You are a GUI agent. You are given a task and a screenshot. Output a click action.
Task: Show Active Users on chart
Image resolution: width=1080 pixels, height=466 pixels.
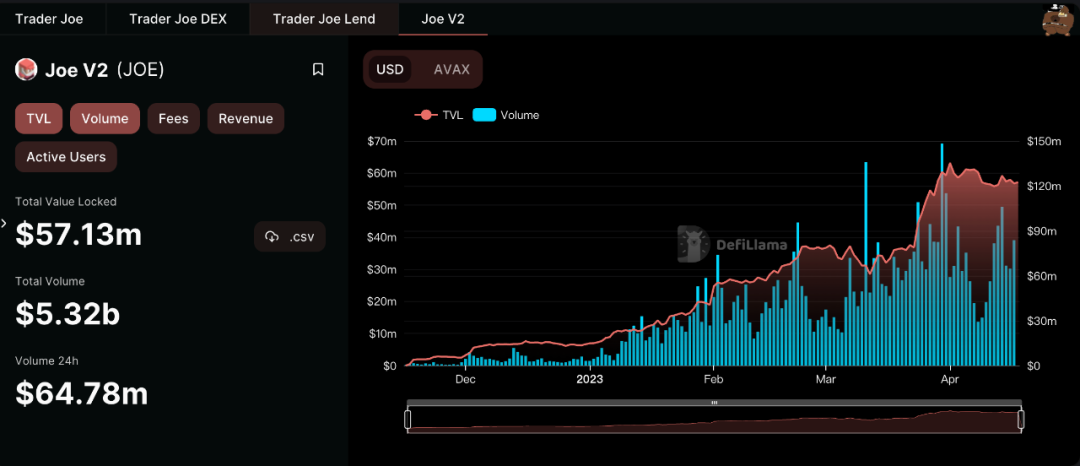pos(66,157)
